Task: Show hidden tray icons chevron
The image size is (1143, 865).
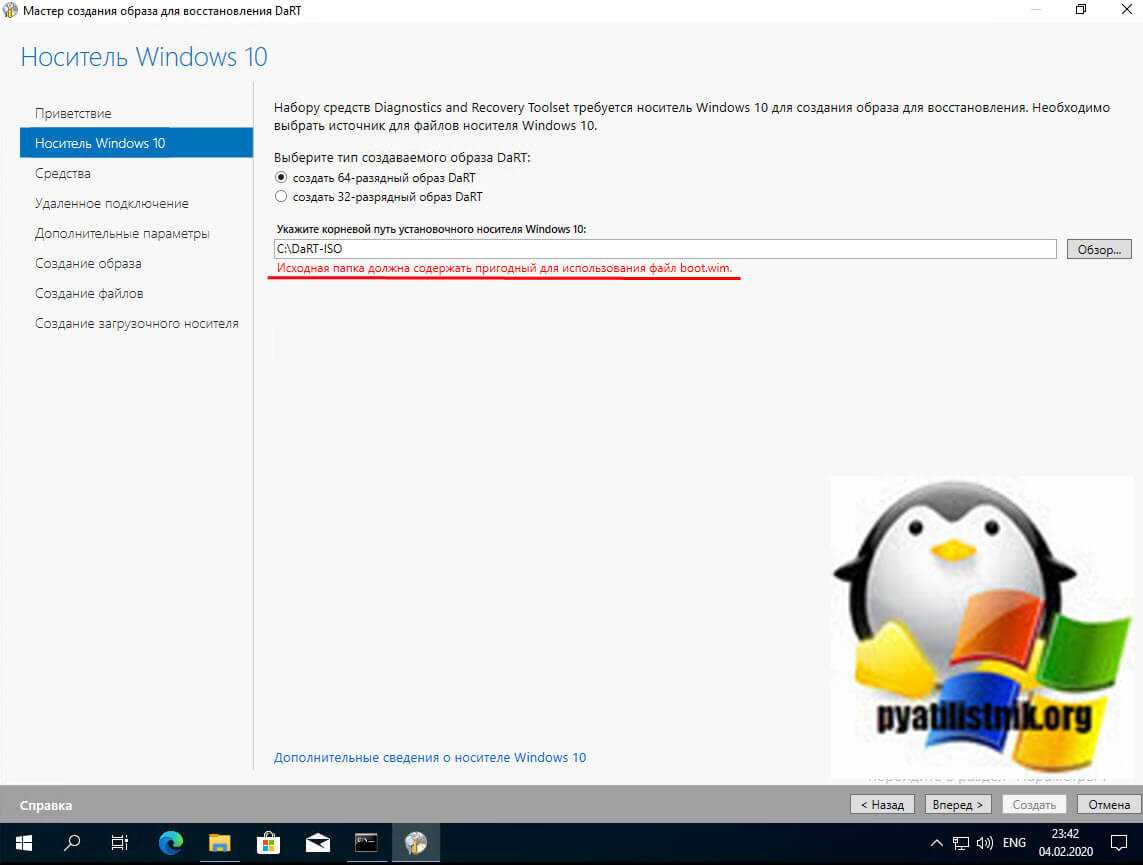Action: click(x=937, y=843)
